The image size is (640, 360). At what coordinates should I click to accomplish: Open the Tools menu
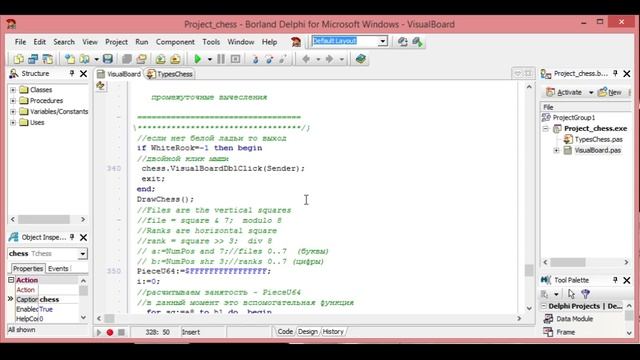click(211, 42)
